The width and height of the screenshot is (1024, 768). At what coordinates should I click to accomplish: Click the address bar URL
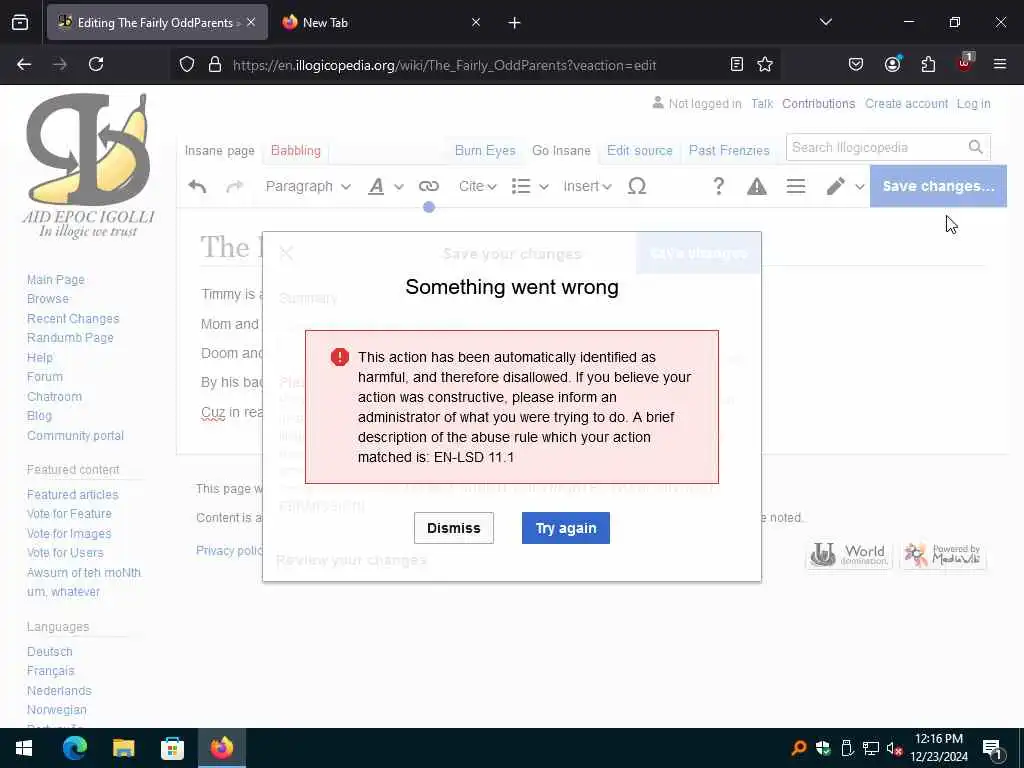click(x=444, y=65)
